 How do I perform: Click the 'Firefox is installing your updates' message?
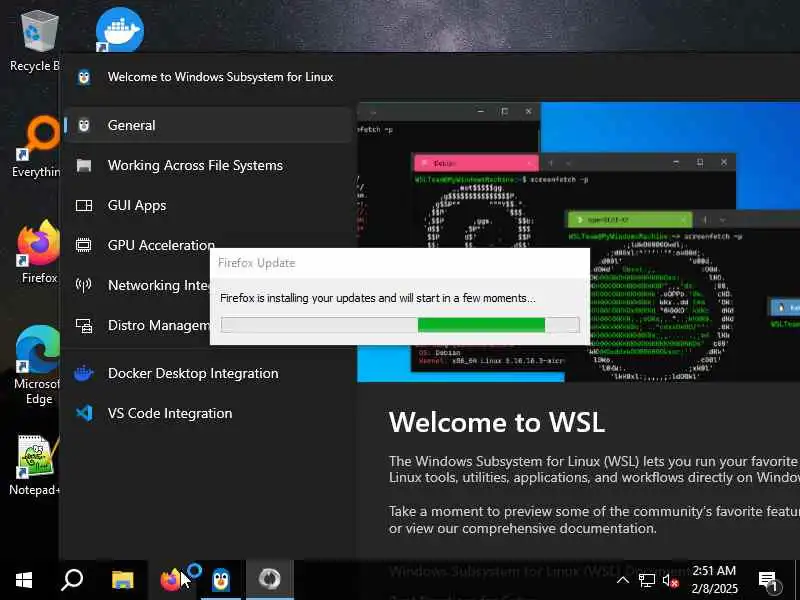[x=378, y=298]
